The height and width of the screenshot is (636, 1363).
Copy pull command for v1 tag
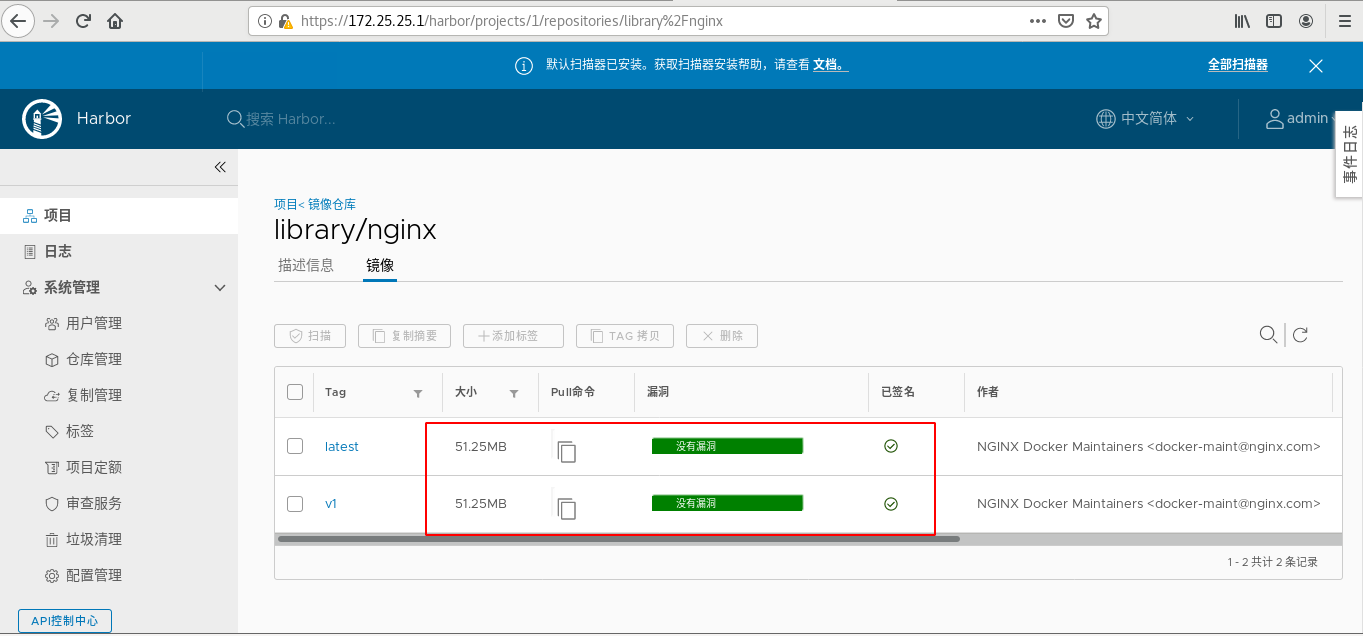coord(567,508)
